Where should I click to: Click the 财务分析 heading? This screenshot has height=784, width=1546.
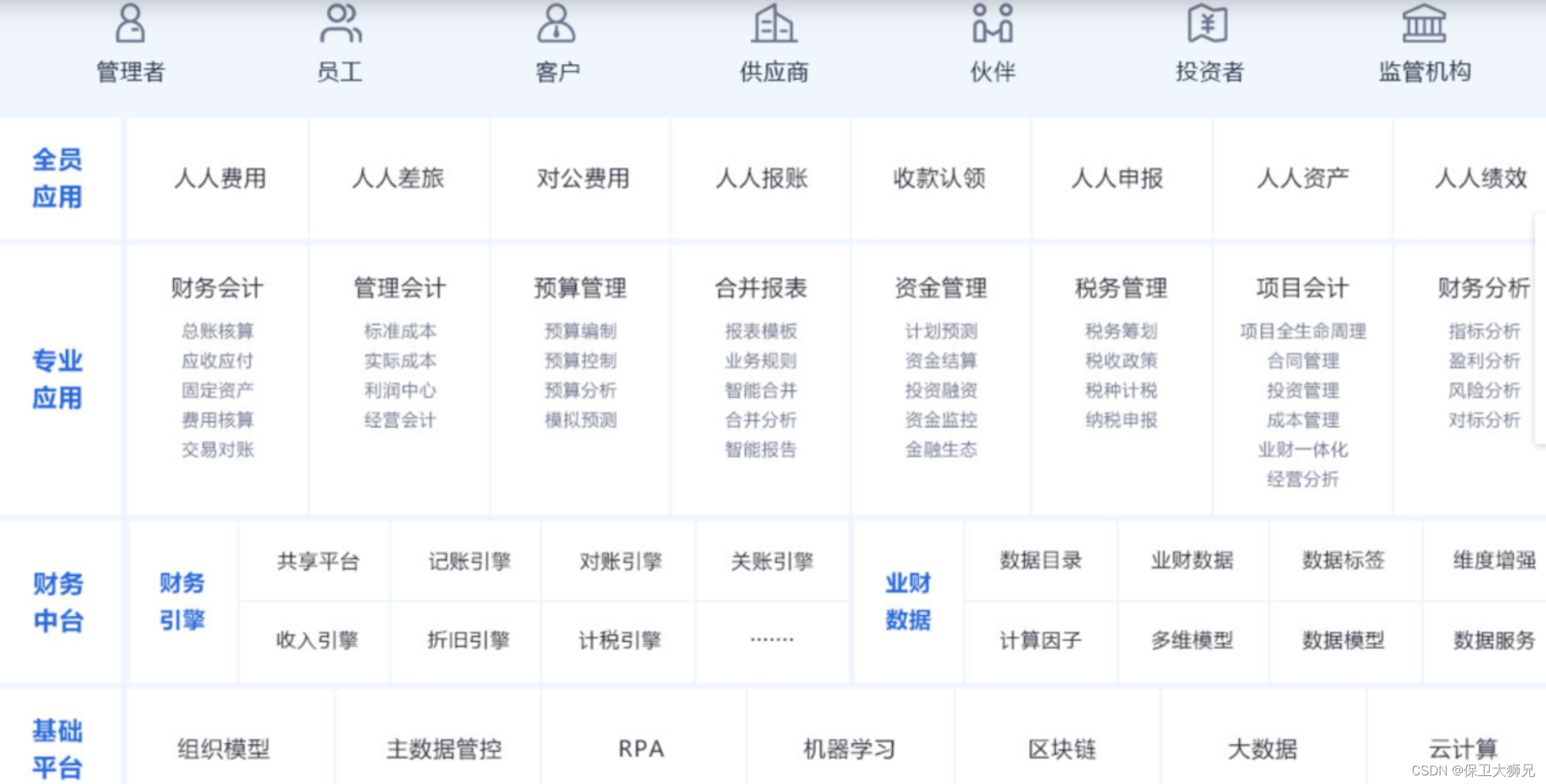click(x=1483, y=288)
